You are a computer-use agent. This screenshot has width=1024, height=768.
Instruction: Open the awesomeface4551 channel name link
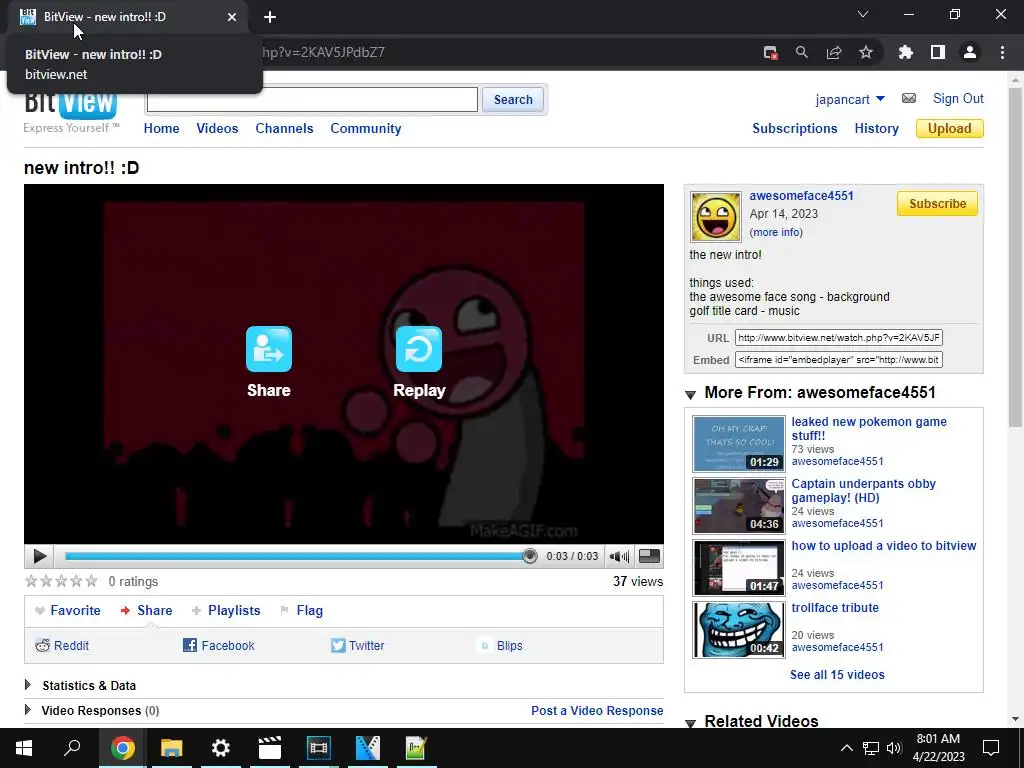801,196
